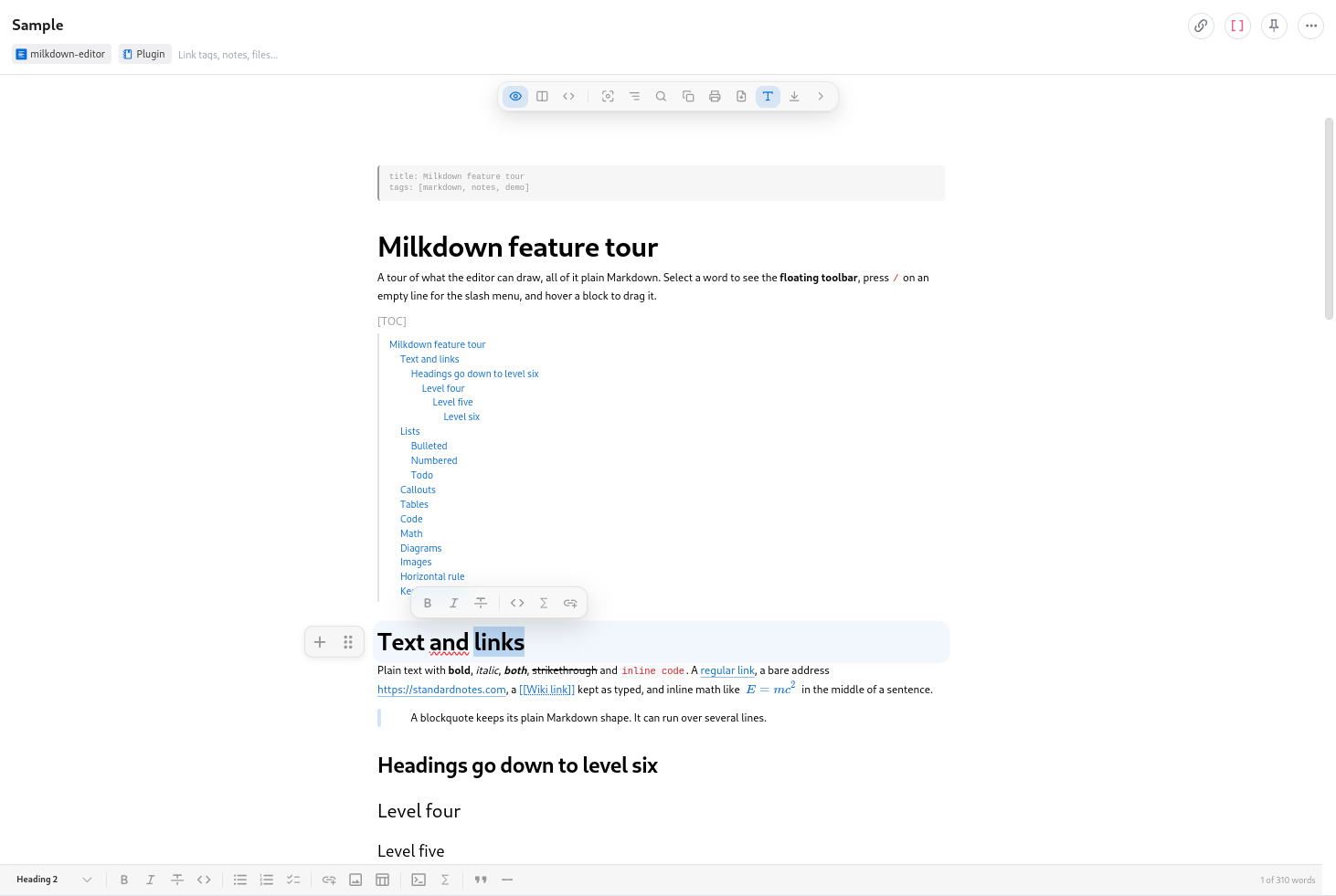Insert a horizontal rule from bottom toolbar
Viewport: 1336px width, 896px height.
[507, 880]
